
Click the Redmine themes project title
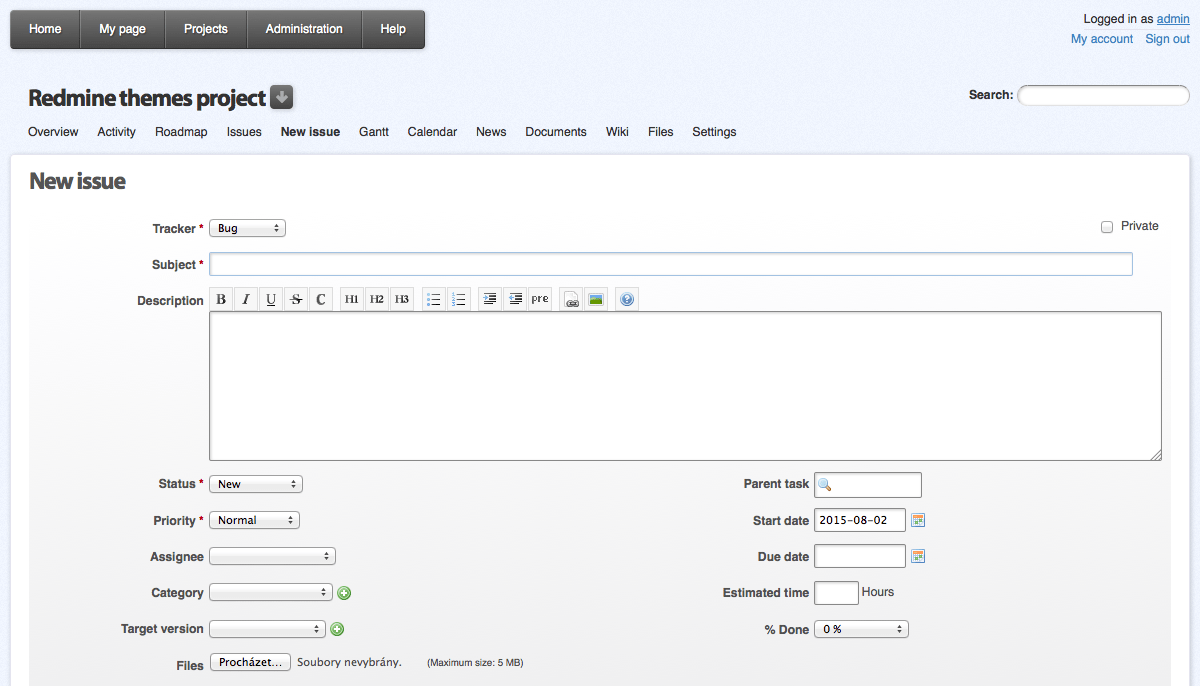147,98
